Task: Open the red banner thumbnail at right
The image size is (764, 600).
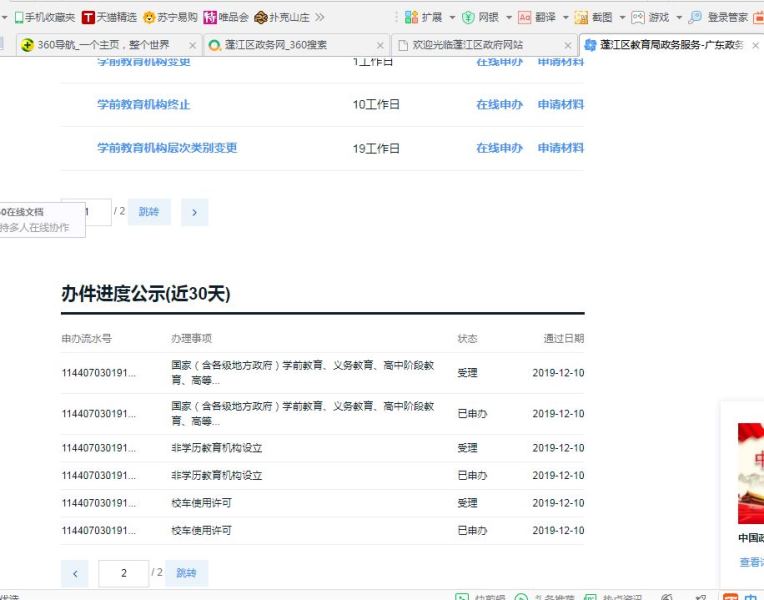Action: 751,473
